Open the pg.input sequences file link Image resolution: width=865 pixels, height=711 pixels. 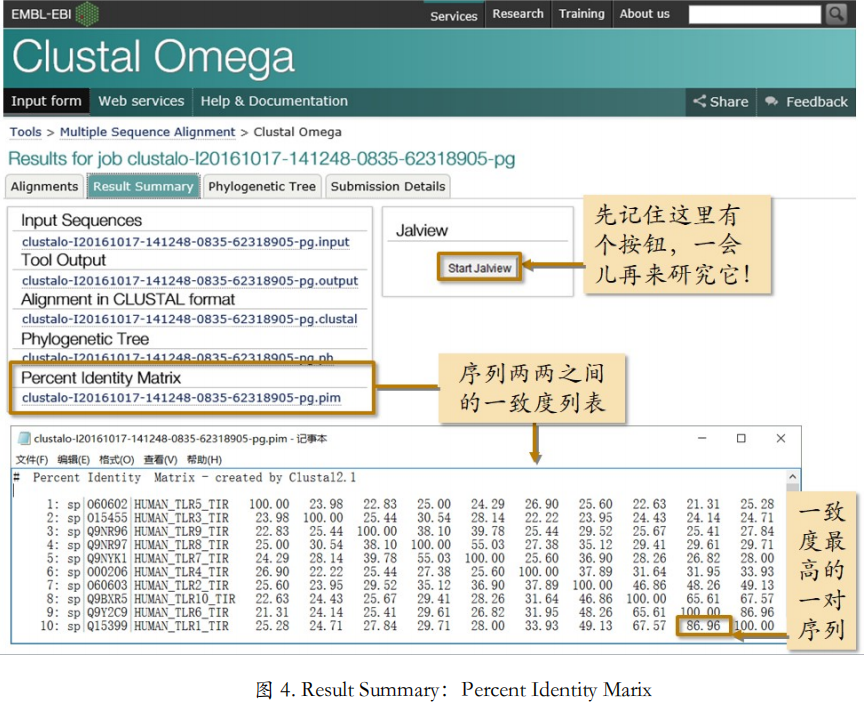tap(186, 242)
